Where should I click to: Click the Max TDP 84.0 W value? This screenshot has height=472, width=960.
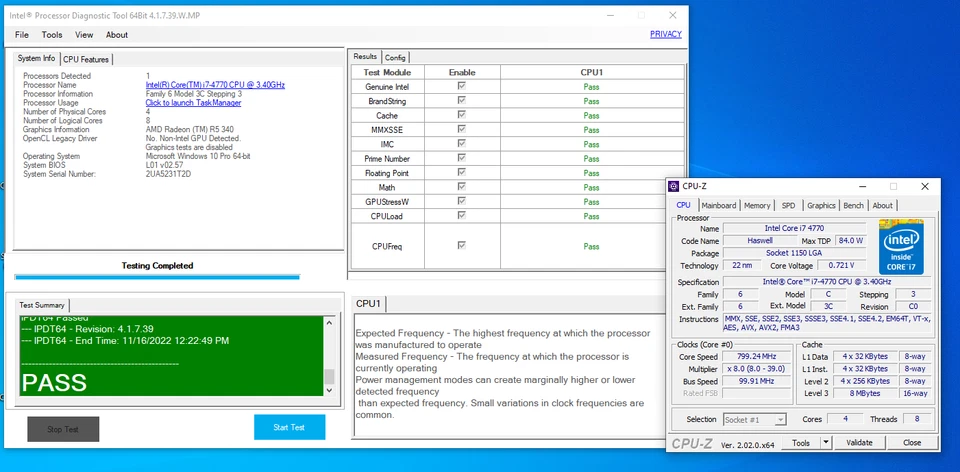[x=850, y=241]
